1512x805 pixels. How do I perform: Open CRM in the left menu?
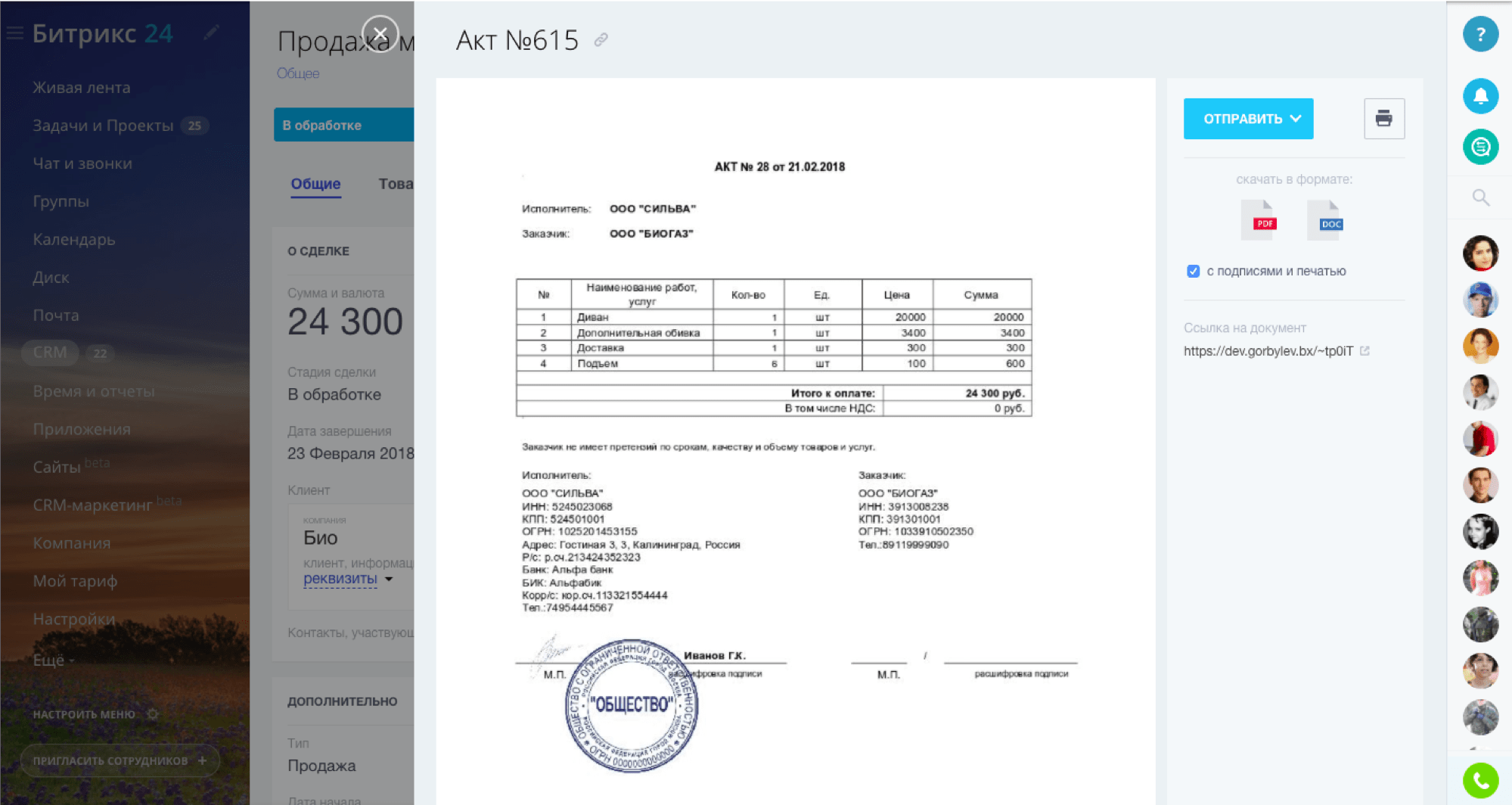pyautogui.click(x=50, y=353)
